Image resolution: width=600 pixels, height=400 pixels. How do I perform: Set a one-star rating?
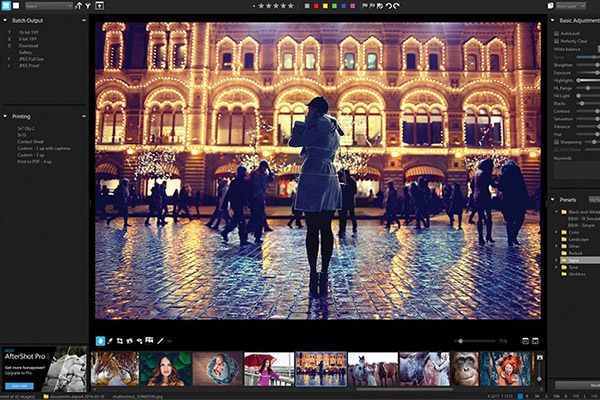tap(262, 6)
